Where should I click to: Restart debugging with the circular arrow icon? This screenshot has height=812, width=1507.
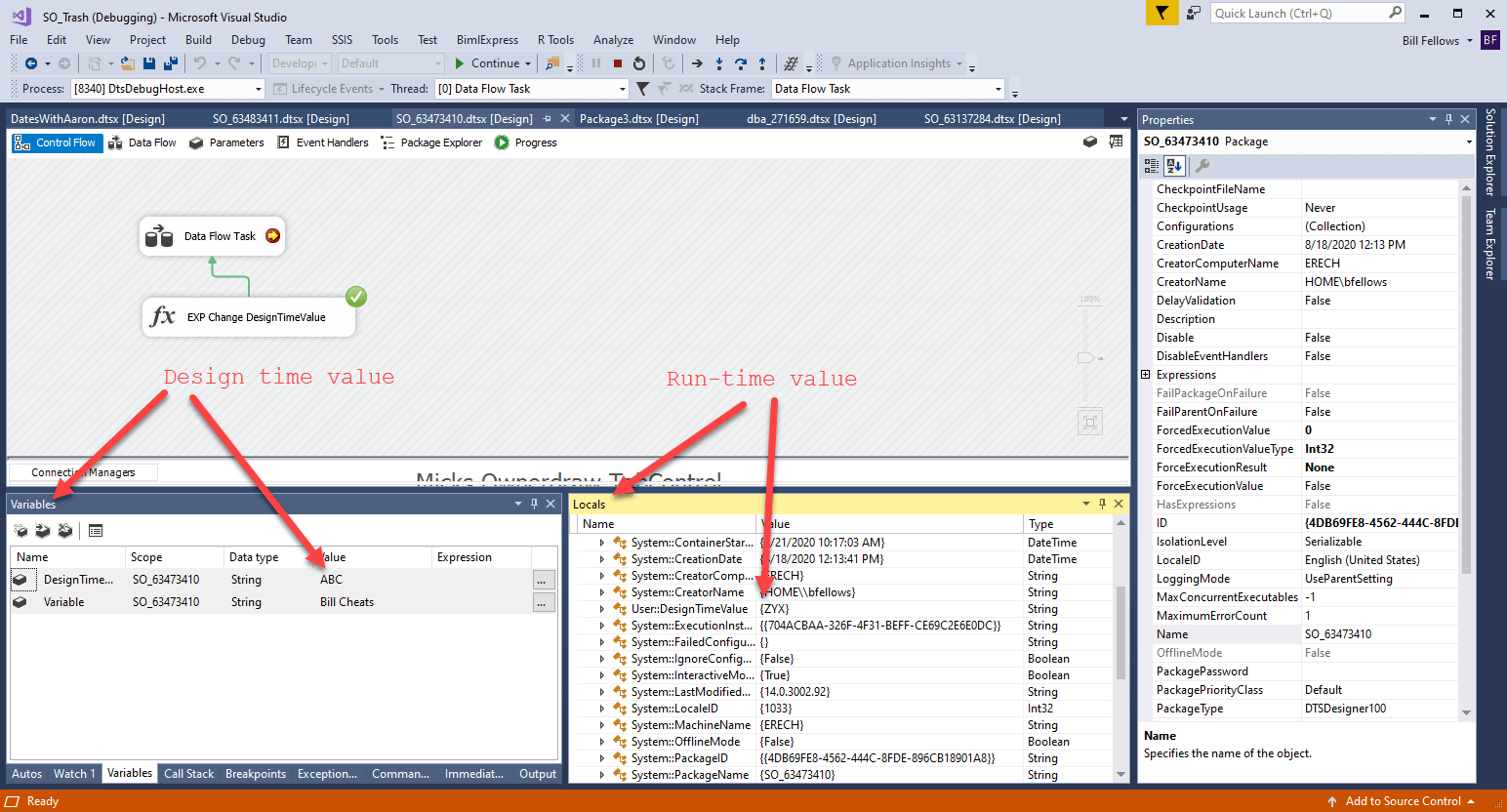pyautogui.click(x=639, y=63)
